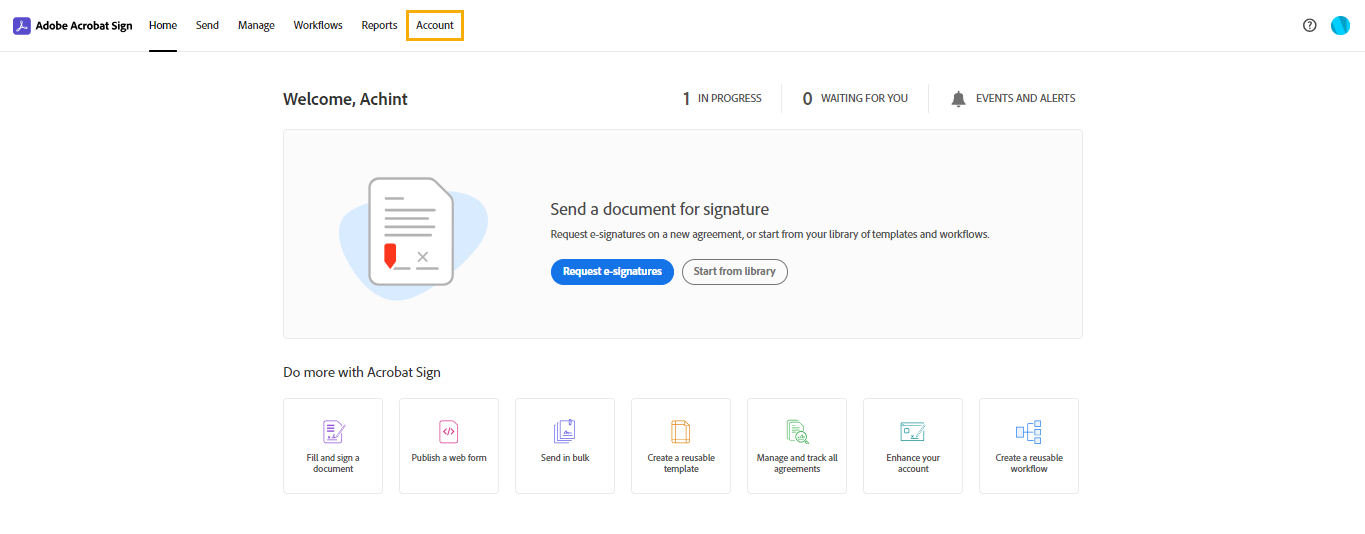Click the "Enhance your account" label
Screen dimensions: 1365x534
click(913, 463)
